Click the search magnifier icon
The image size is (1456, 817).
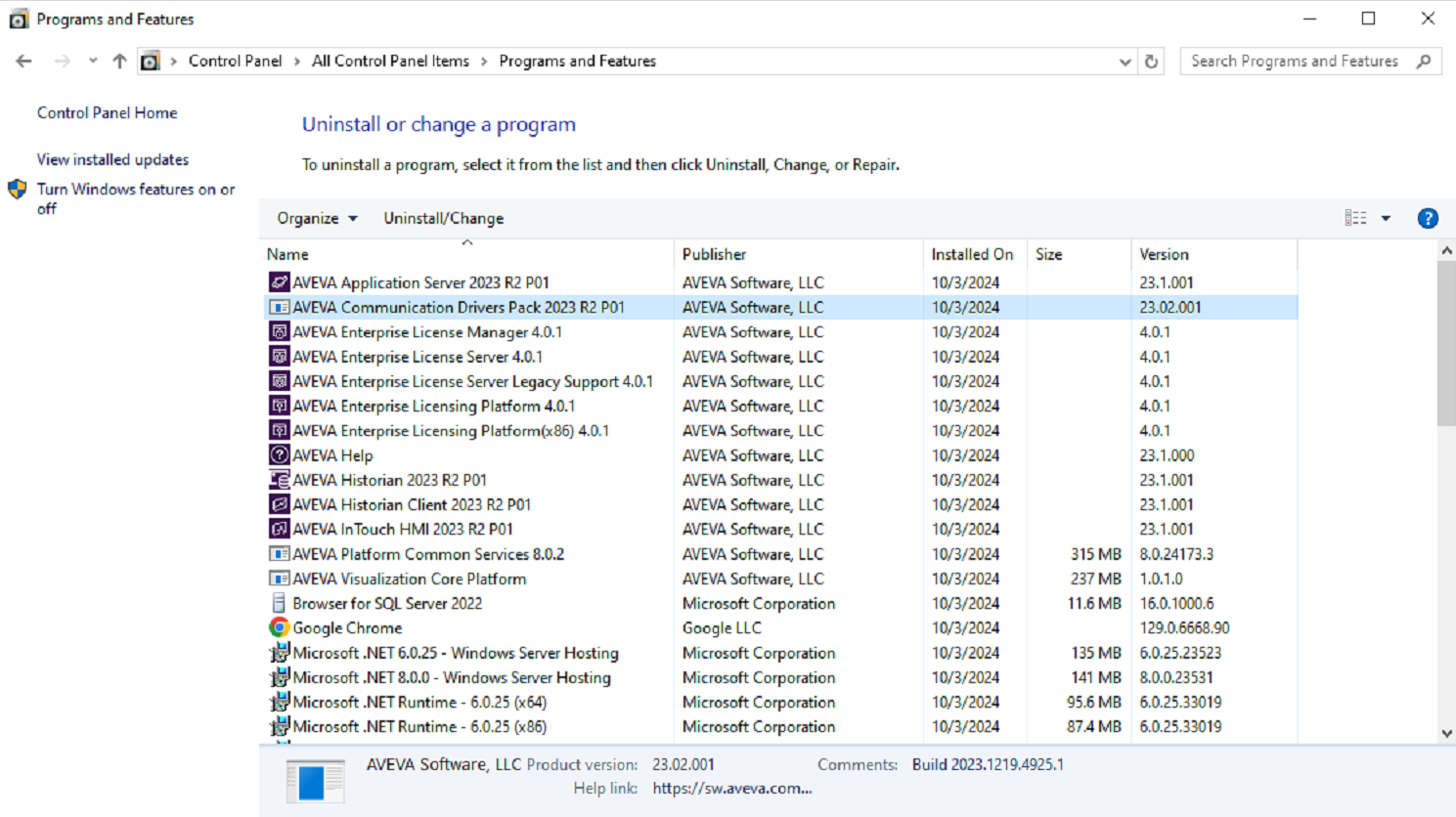1424,62
